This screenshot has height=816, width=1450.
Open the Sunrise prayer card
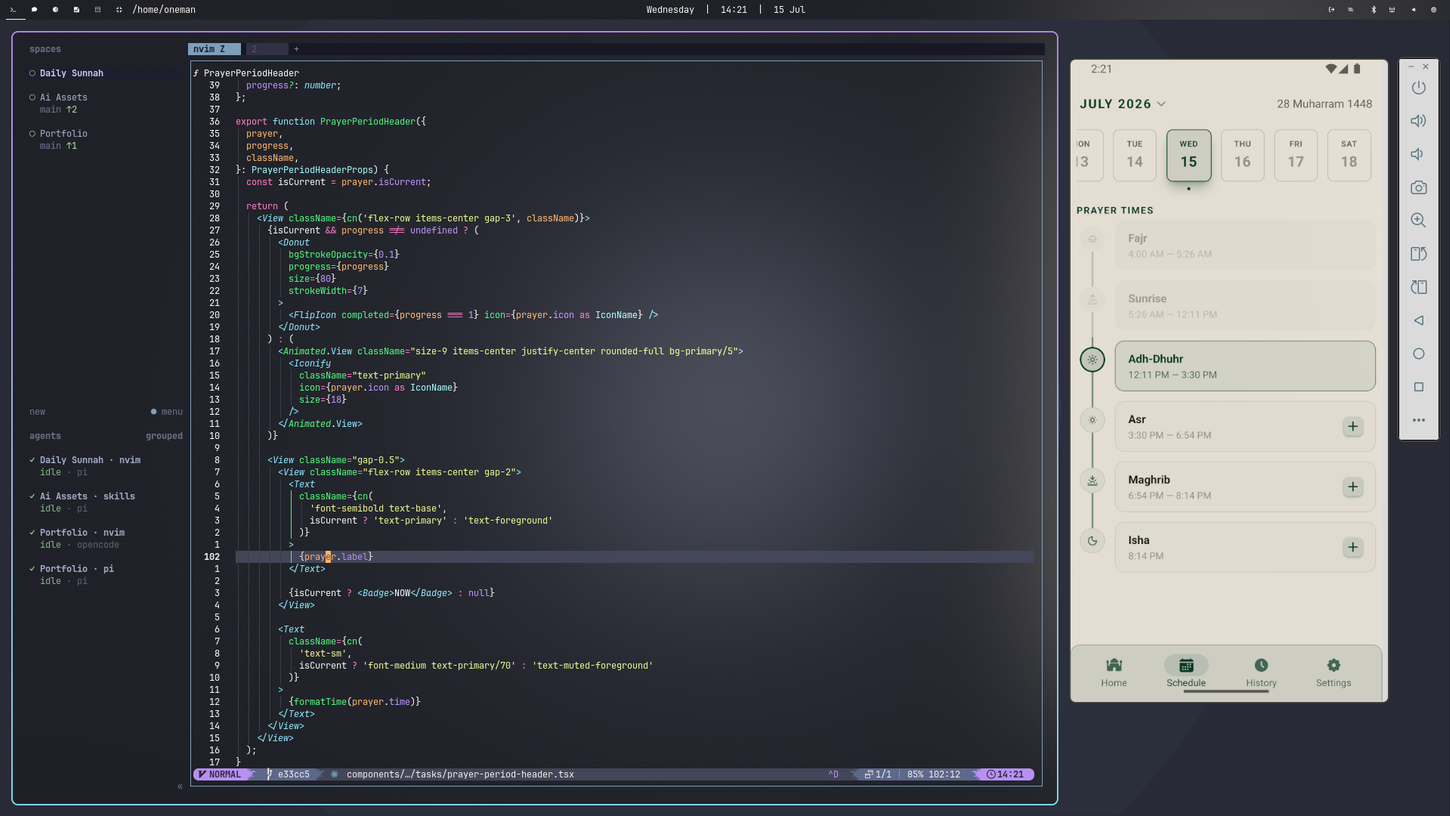tap(1245, 306)
